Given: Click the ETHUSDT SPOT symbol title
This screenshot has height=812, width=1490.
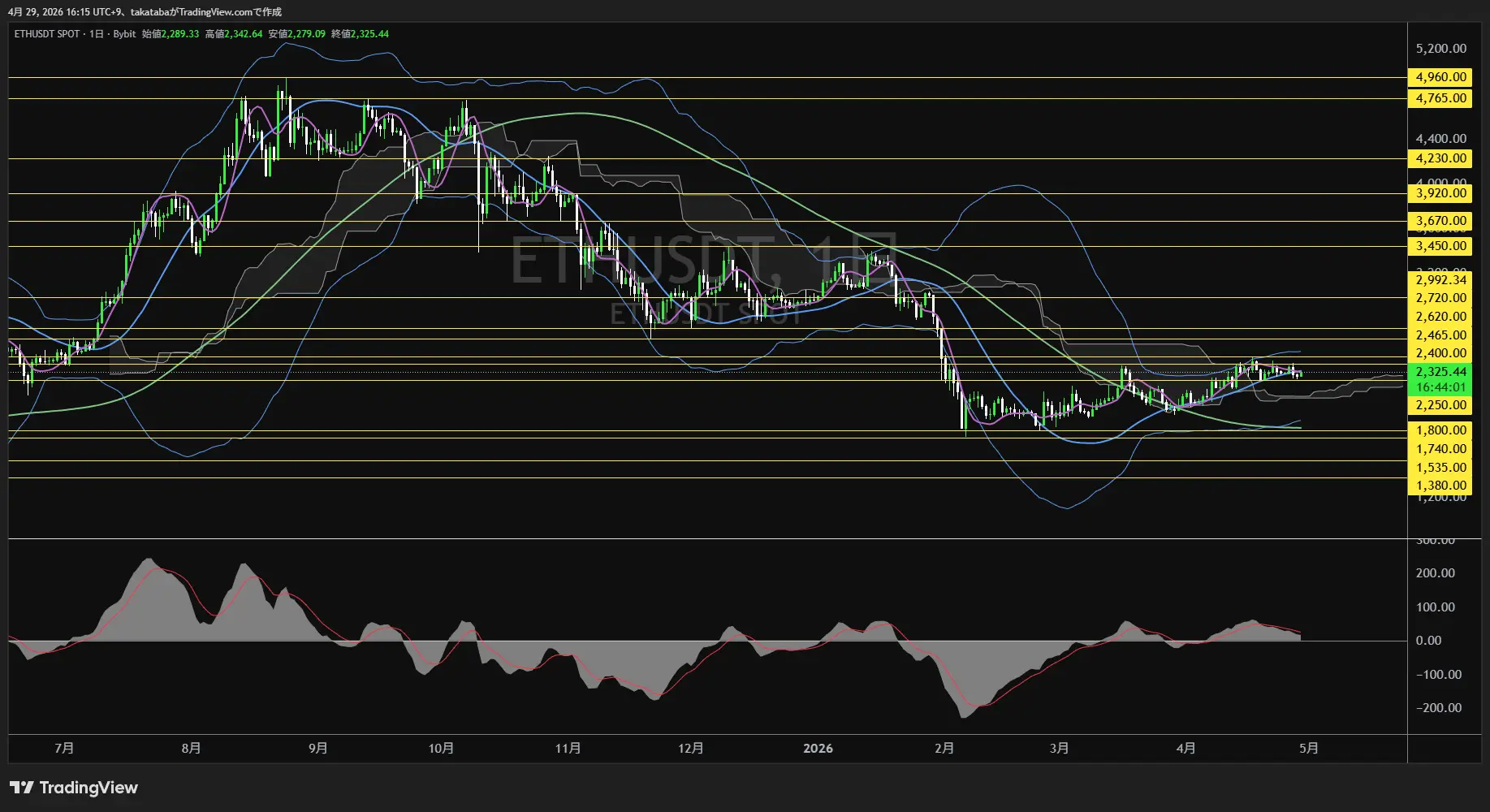Looking at the screenshot, I should click(47, 34).
